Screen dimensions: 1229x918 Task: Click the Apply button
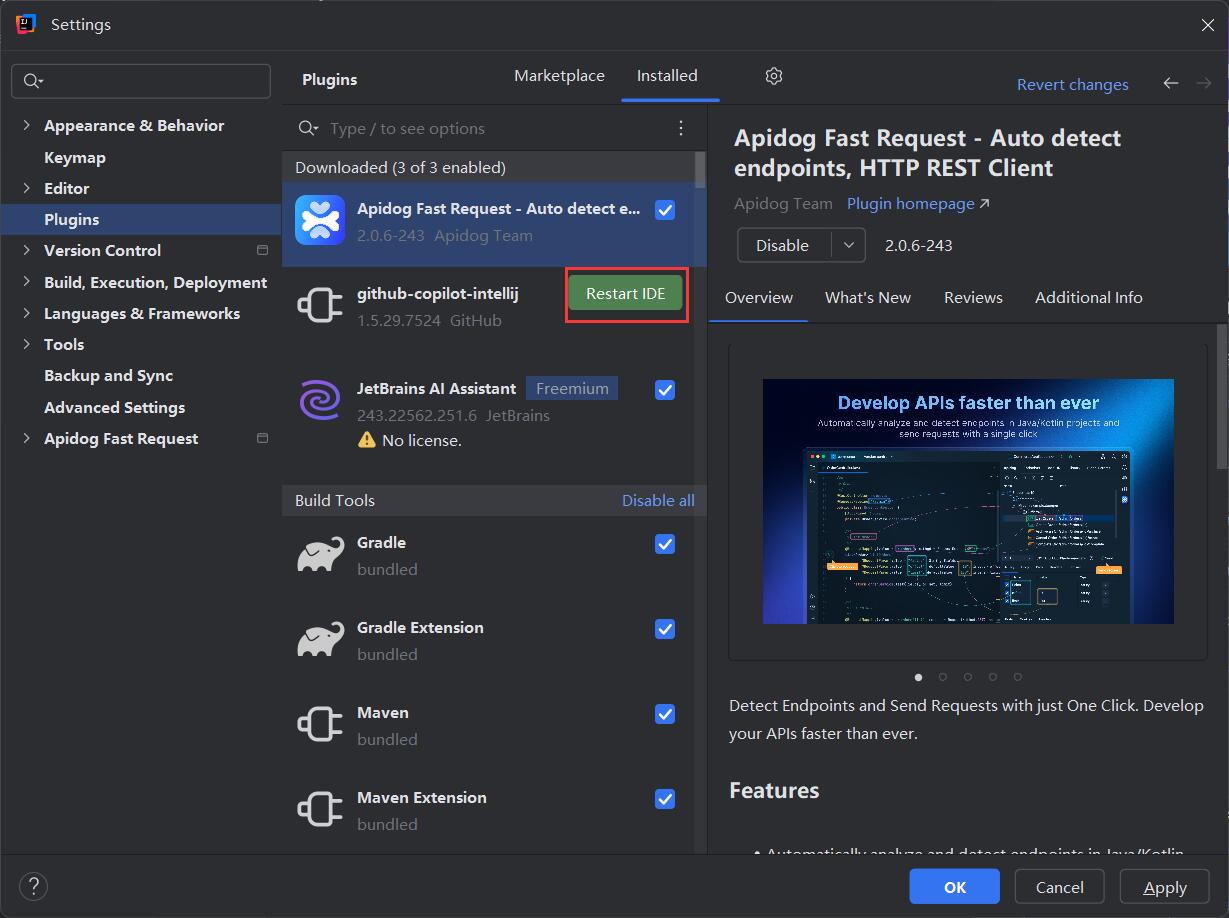(1165, 887)
